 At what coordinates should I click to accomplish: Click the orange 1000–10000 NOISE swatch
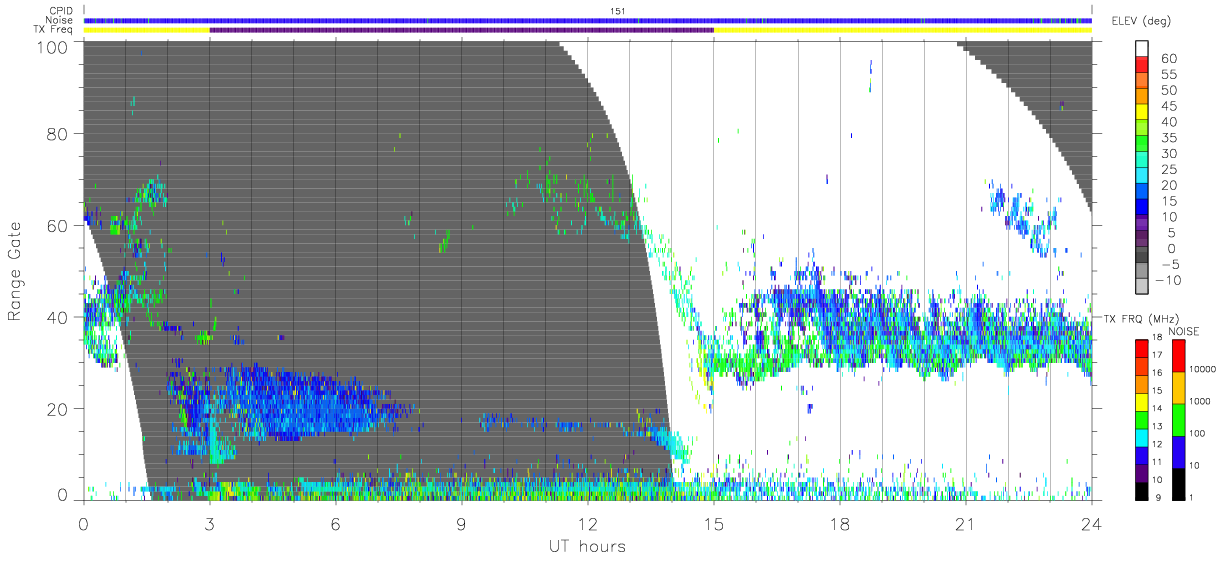pyautogui.click(x=1181, y=387)
